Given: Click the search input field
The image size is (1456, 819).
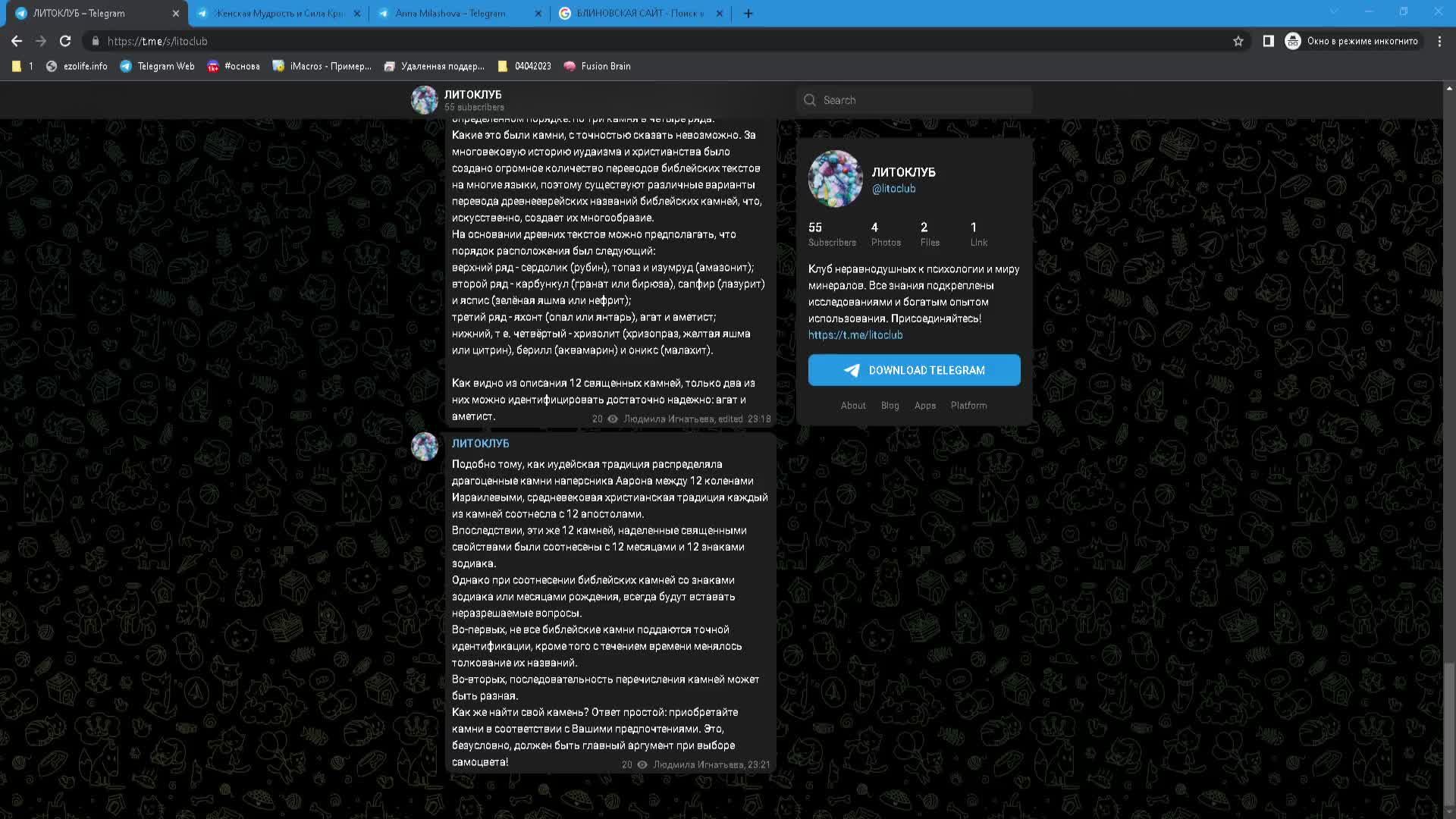Looking at the screenshot, I should click(914, 99).
